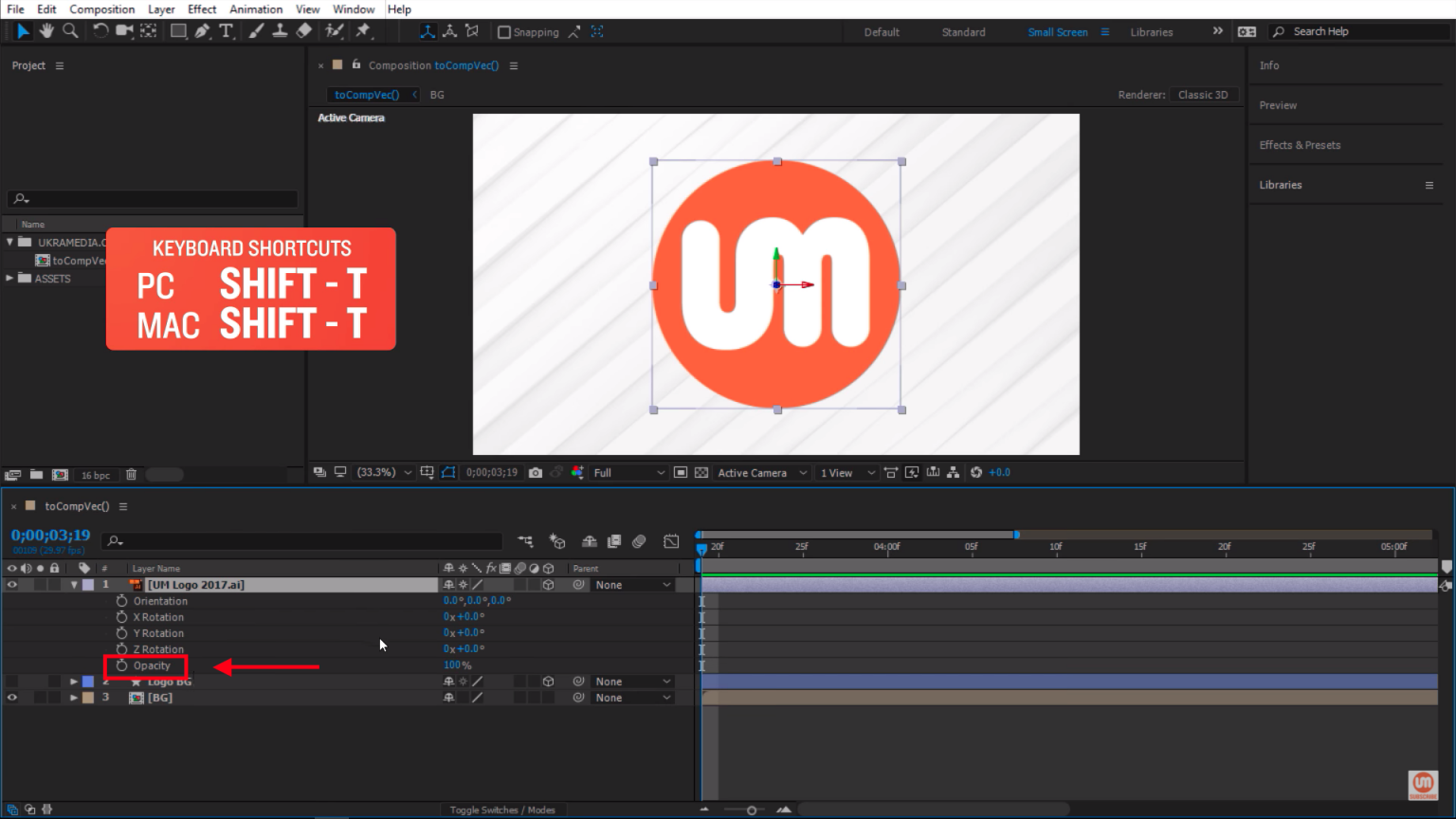Click Toggle Switches / Modes button

[502, 810]
